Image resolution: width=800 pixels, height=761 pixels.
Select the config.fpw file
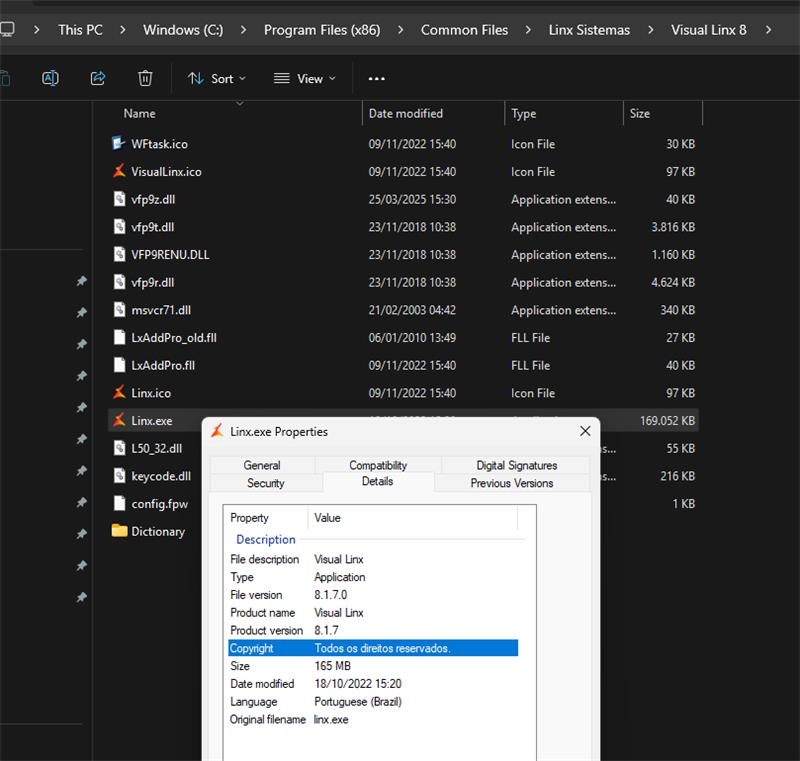coord(159,504)
